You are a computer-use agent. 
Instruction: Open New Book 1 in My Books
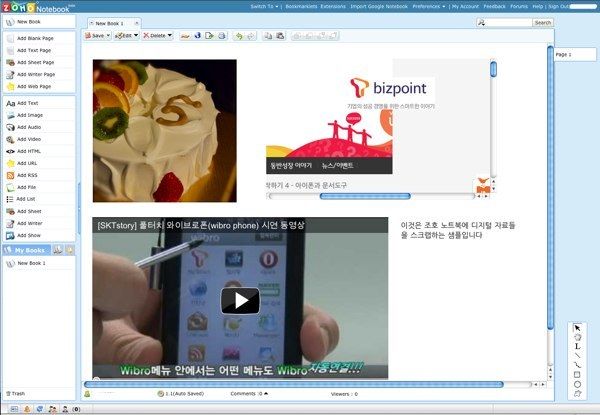pyautogui.click(x=27, y=263)
